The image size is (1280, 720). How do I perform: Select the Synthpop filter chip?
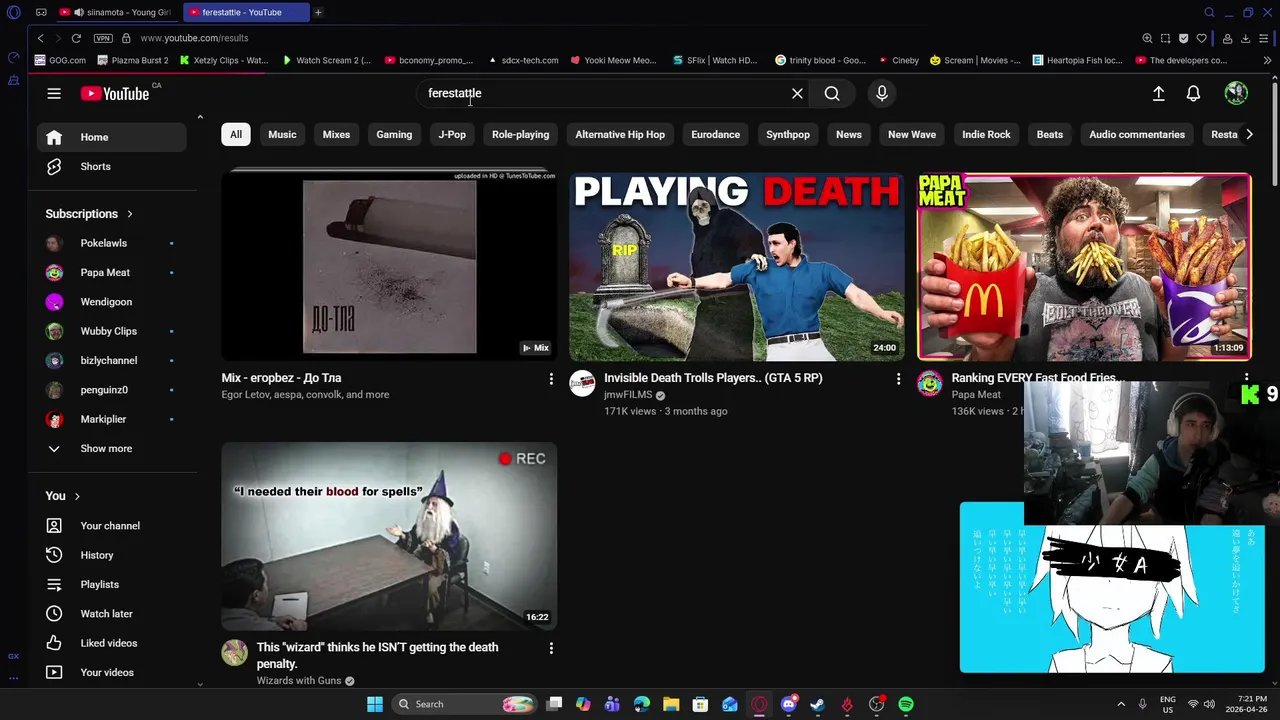tap(788, 134)
